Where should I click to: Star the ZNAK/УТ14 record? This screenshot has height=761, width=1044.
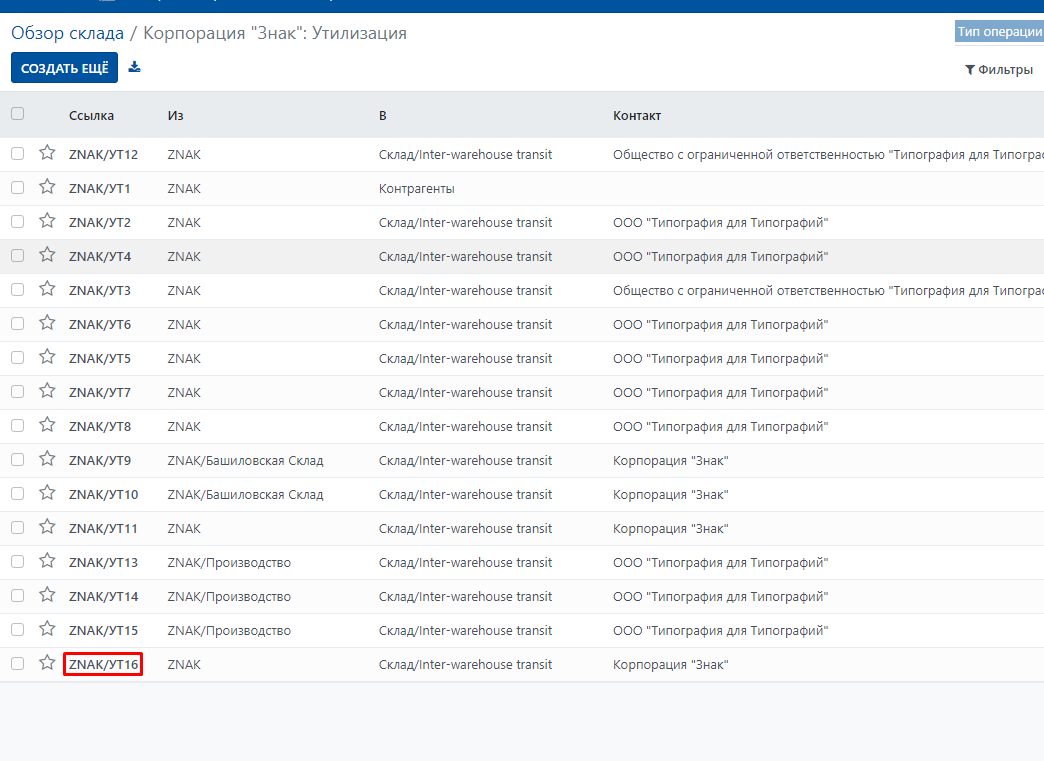[x=47, y=595]
